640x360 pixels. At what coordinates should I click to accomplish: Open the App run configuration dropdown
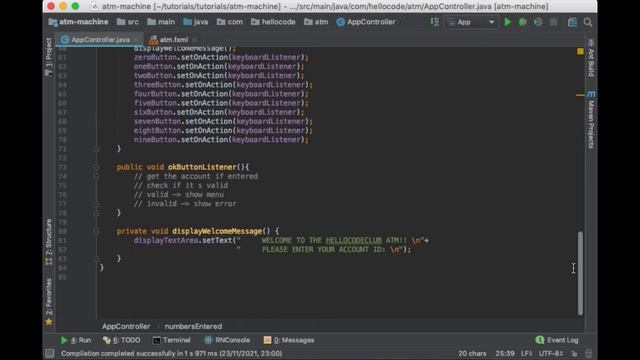471,22
